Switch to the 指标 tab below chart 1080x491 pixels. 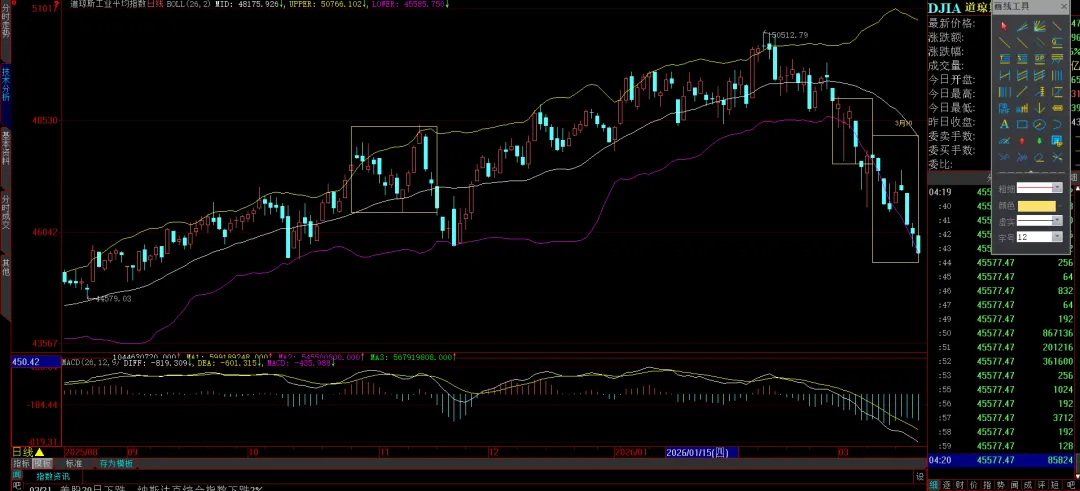[x=21, y=463]
